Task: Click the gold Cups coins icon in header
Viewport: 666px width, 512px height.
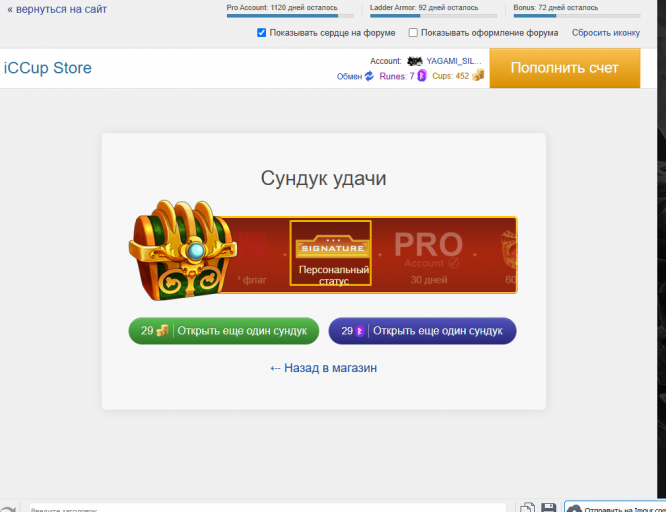Action: point(478,76)
